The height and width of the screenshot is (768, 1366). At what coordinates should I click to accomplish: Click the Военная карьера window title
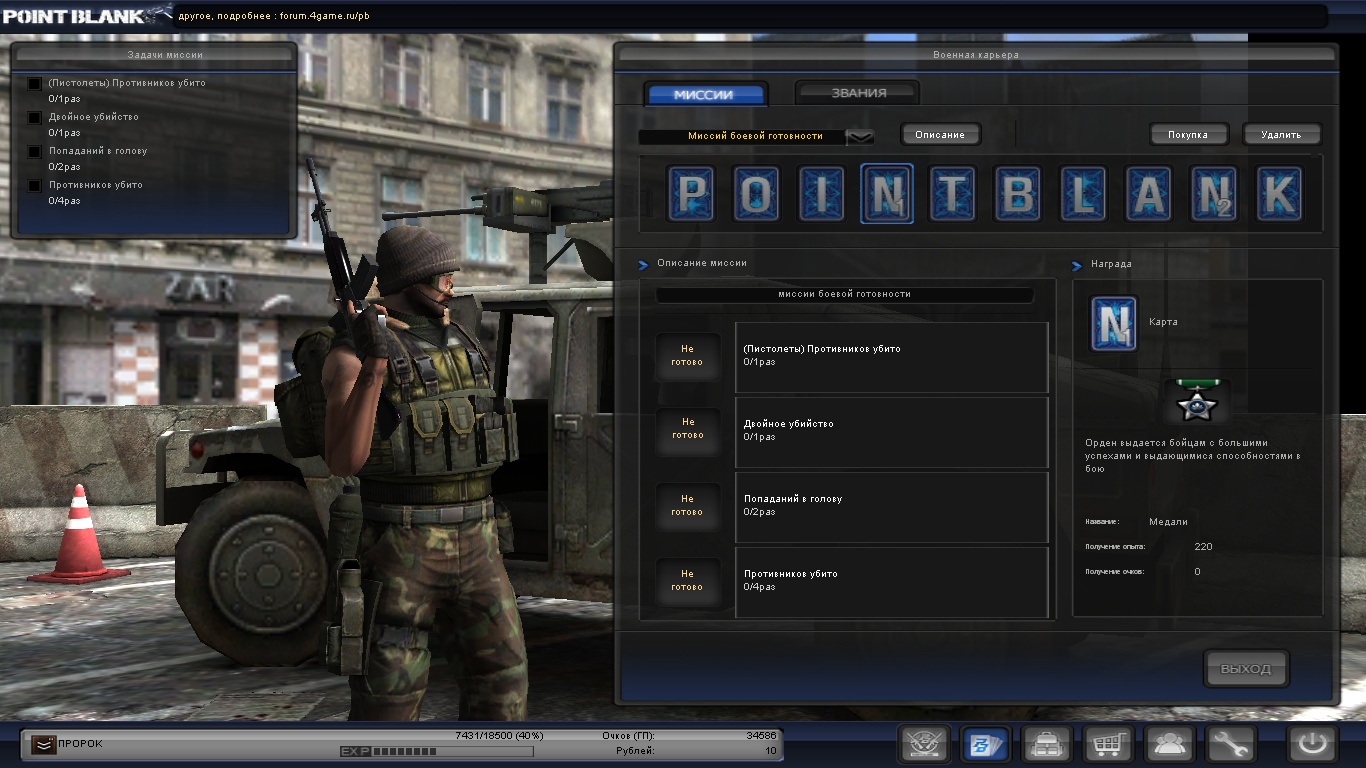[976, 55]
